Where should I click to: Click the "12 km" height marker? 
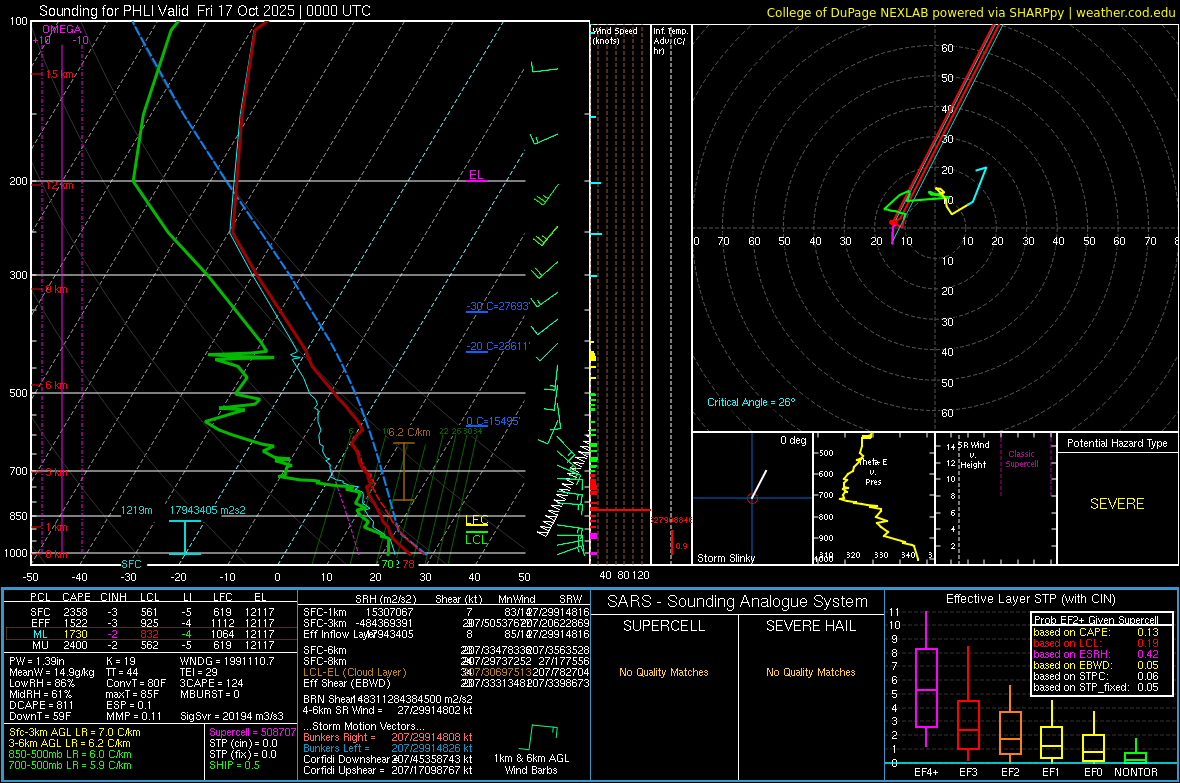click(x=59, y=185)
